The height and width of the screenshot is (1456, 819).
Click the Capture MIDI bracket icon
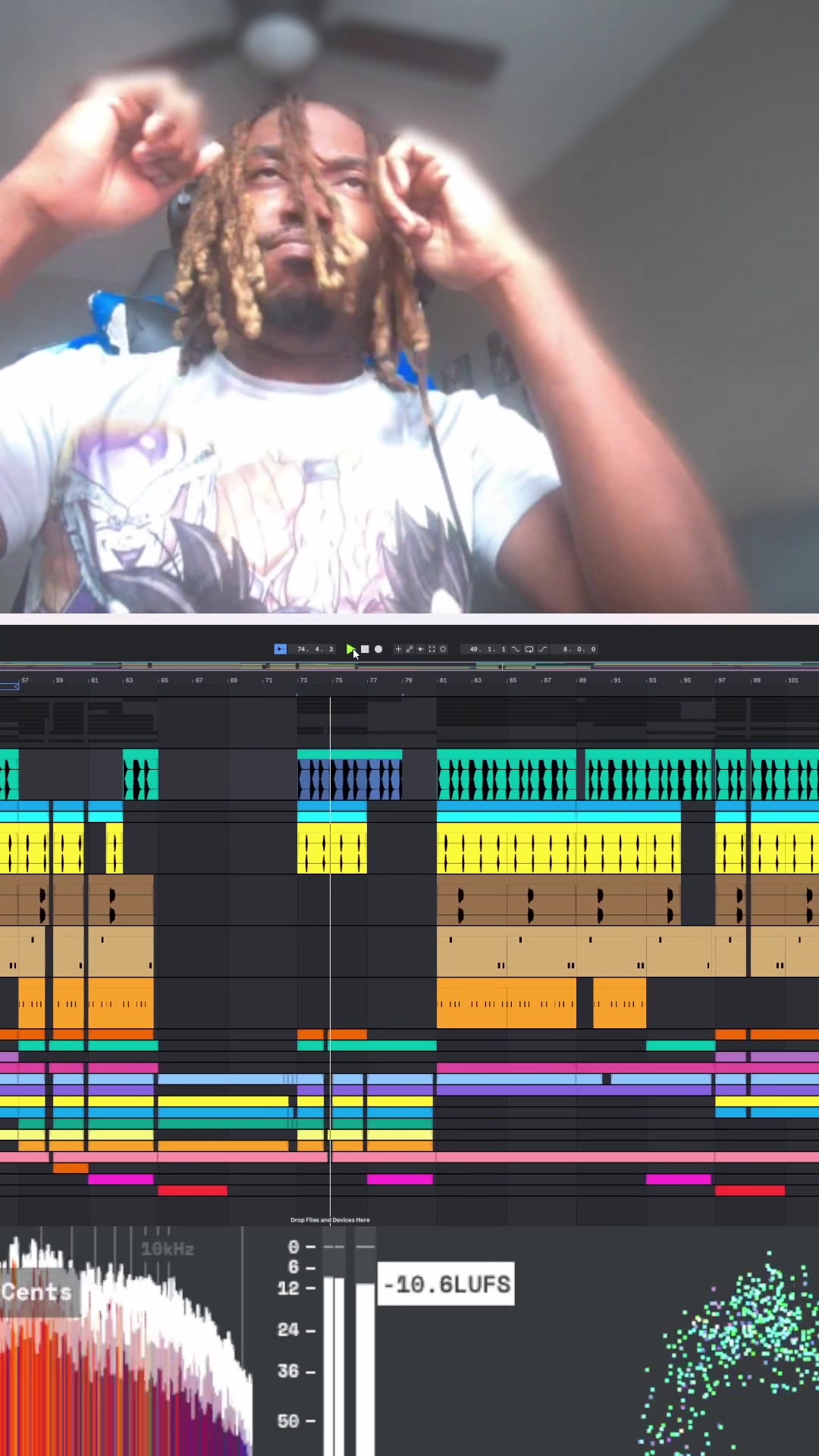tap(431, 649)
